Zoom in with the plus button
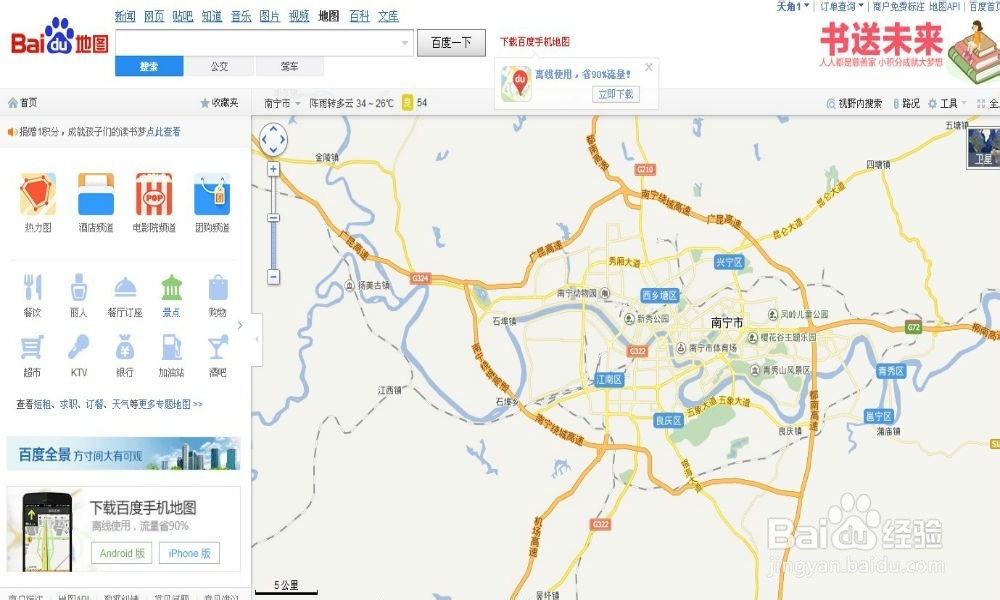Viewport: 1000px width, 600px height. [274, 169]
